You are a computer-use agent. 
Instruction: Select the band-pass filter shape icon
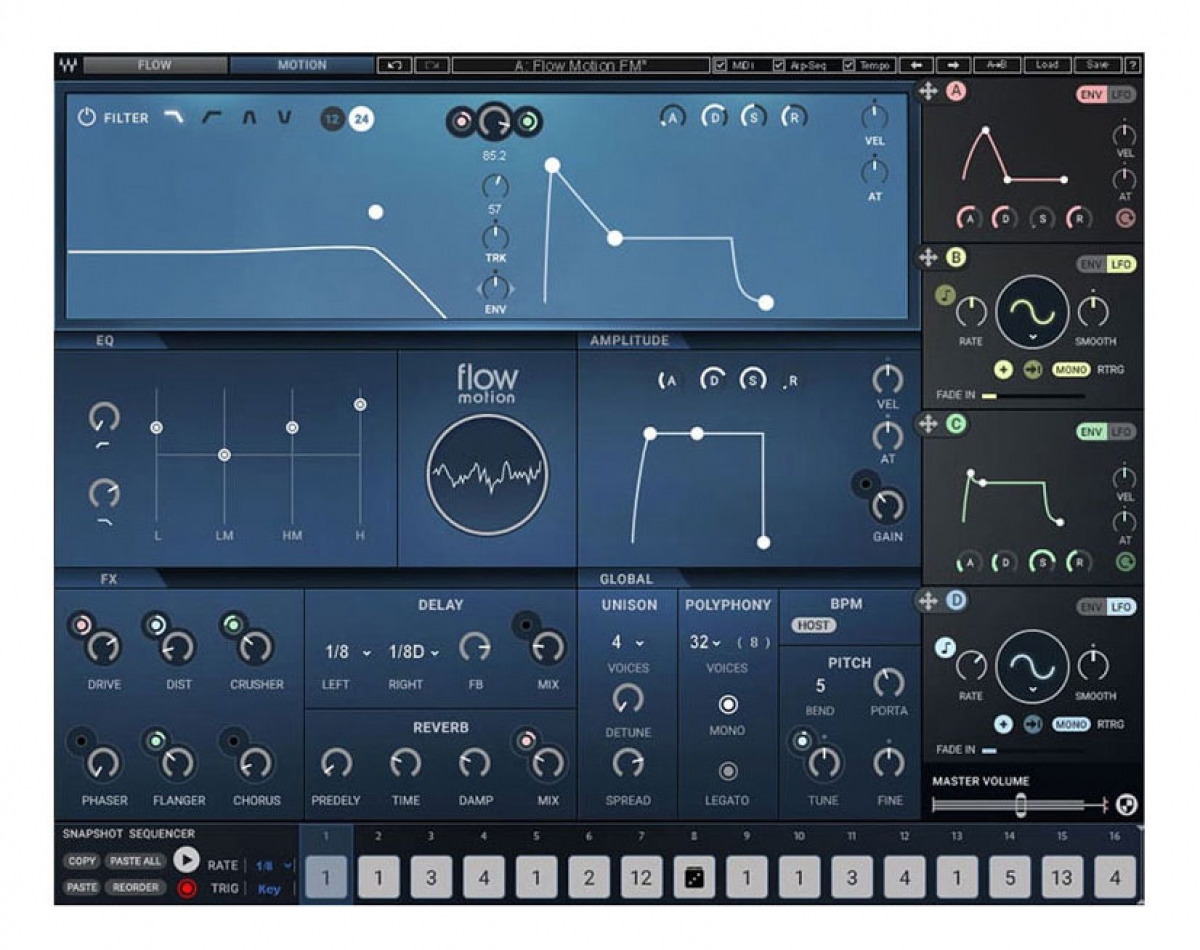tap(249, 117)
